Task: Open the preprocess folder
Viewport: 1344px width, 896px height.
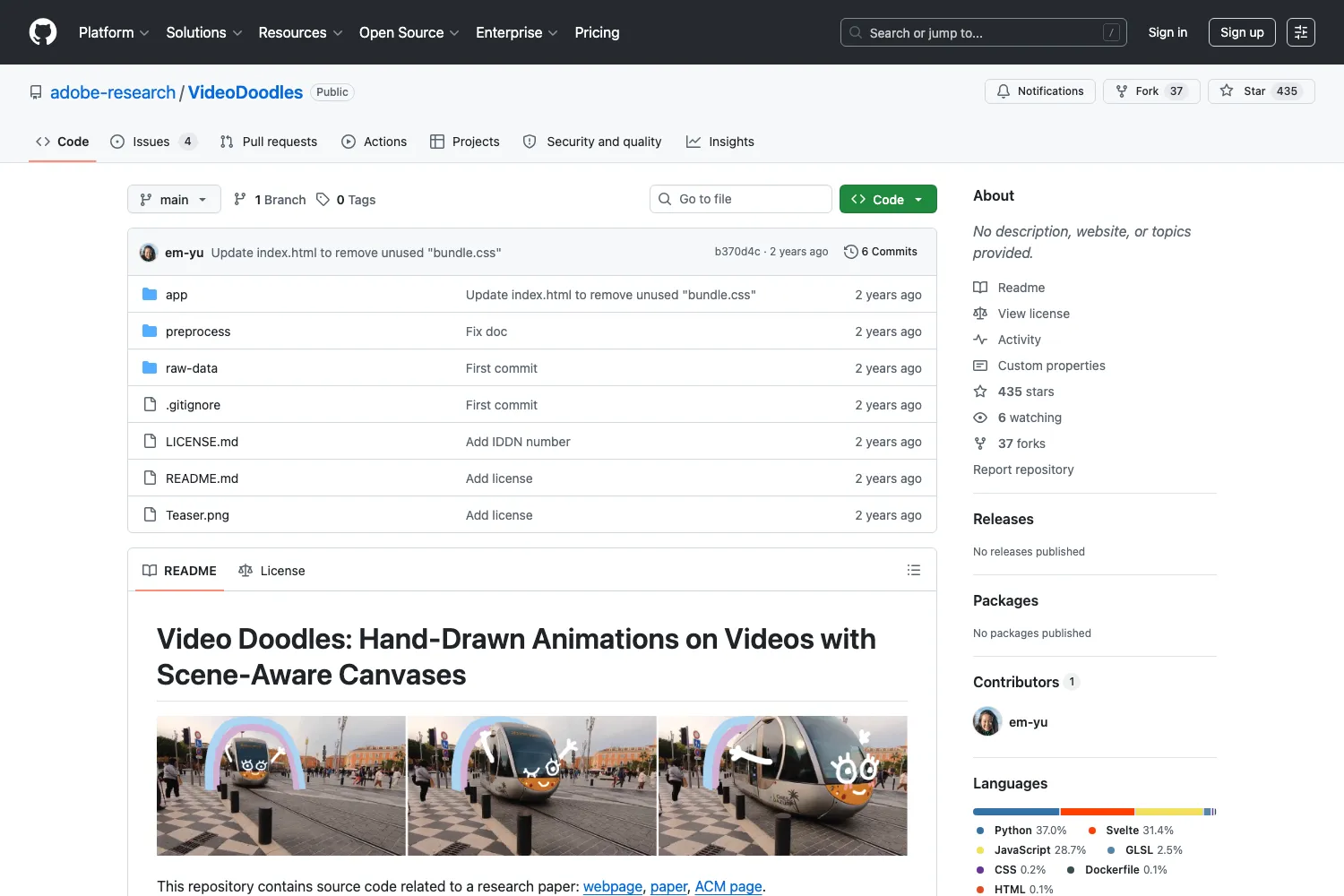Action: click(x=198, y=332)
